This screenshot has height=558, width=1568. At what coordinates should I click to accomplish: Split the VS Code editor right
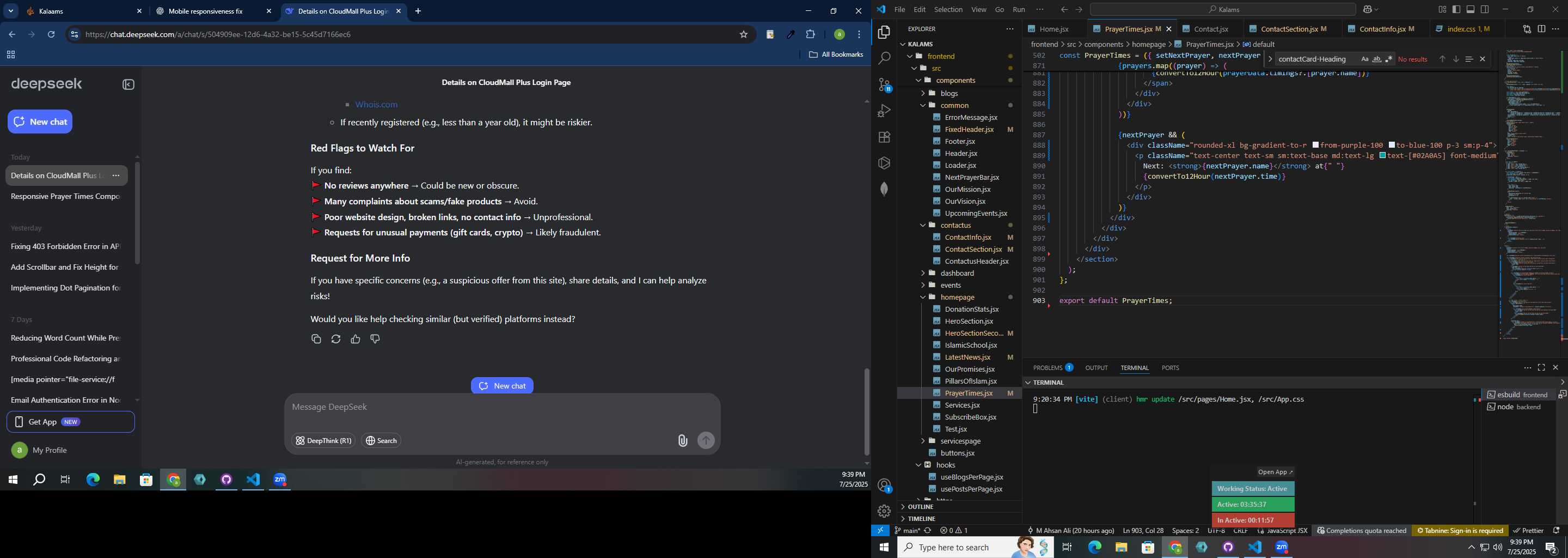click(x=1541, y=29)
